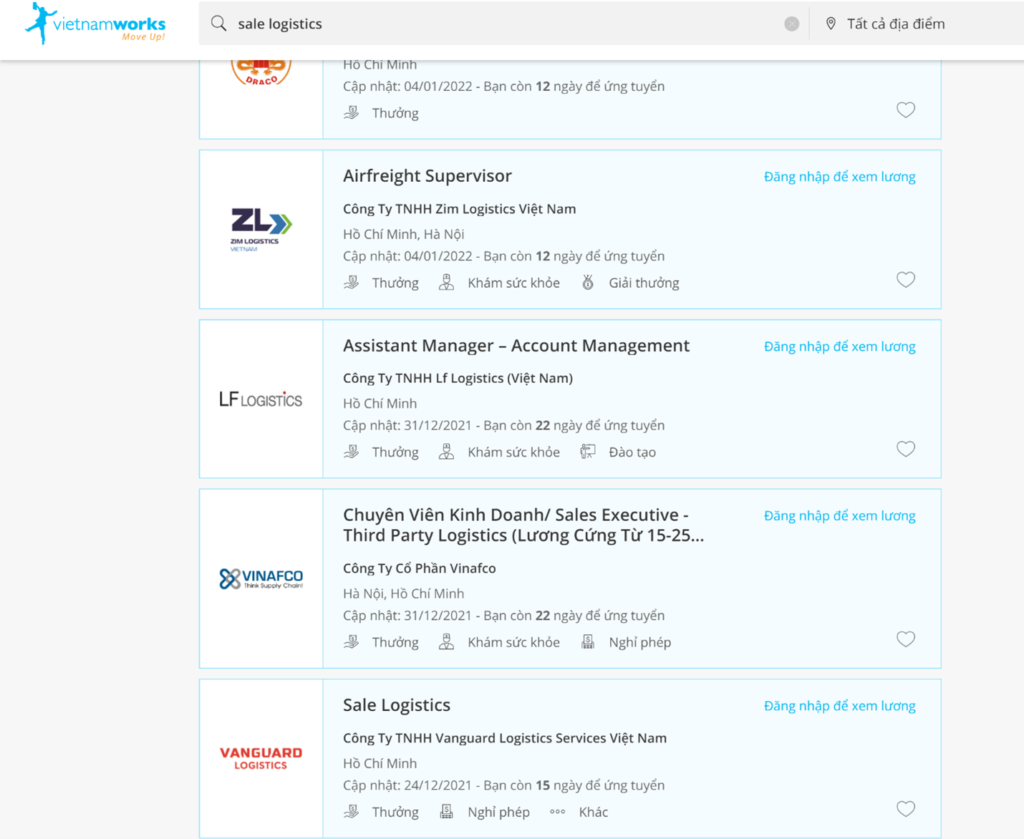Click 'Hà Nội, Hồ Chí Minh' location text

click(404, 594)
